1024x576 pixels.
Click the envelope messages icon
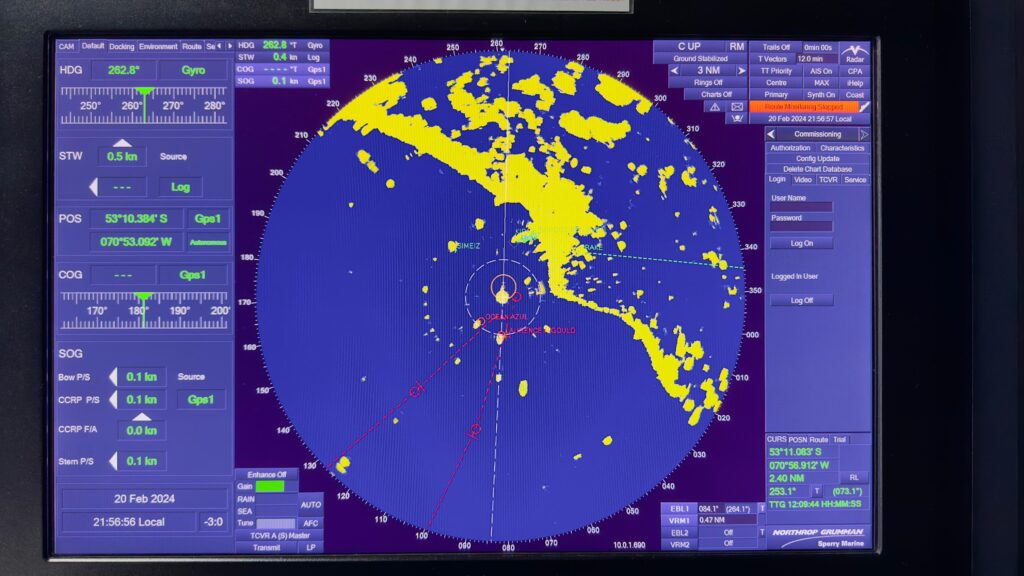point(737,106)
